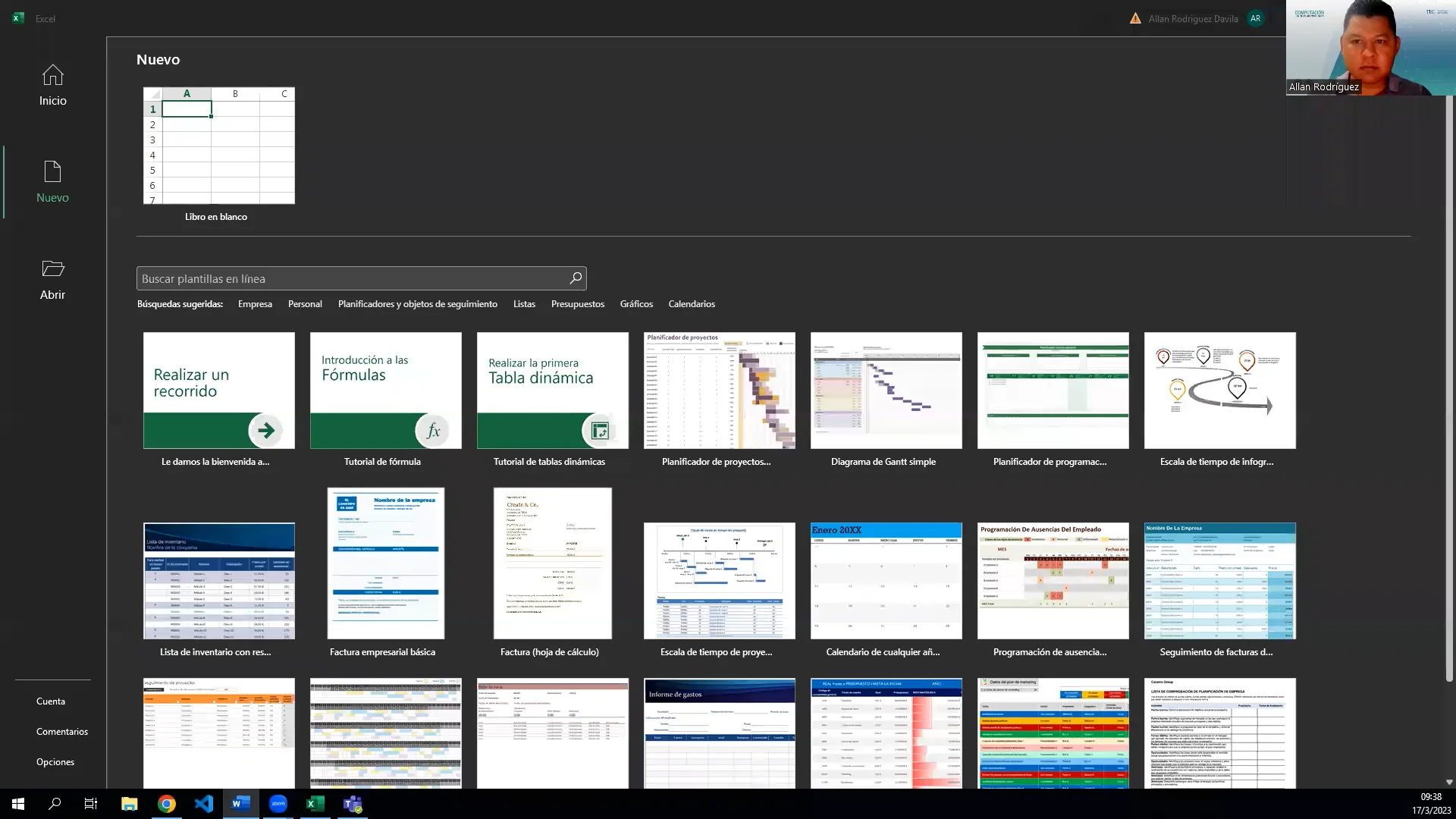Open Abrir folder icon to browse files

coord(52,278)
